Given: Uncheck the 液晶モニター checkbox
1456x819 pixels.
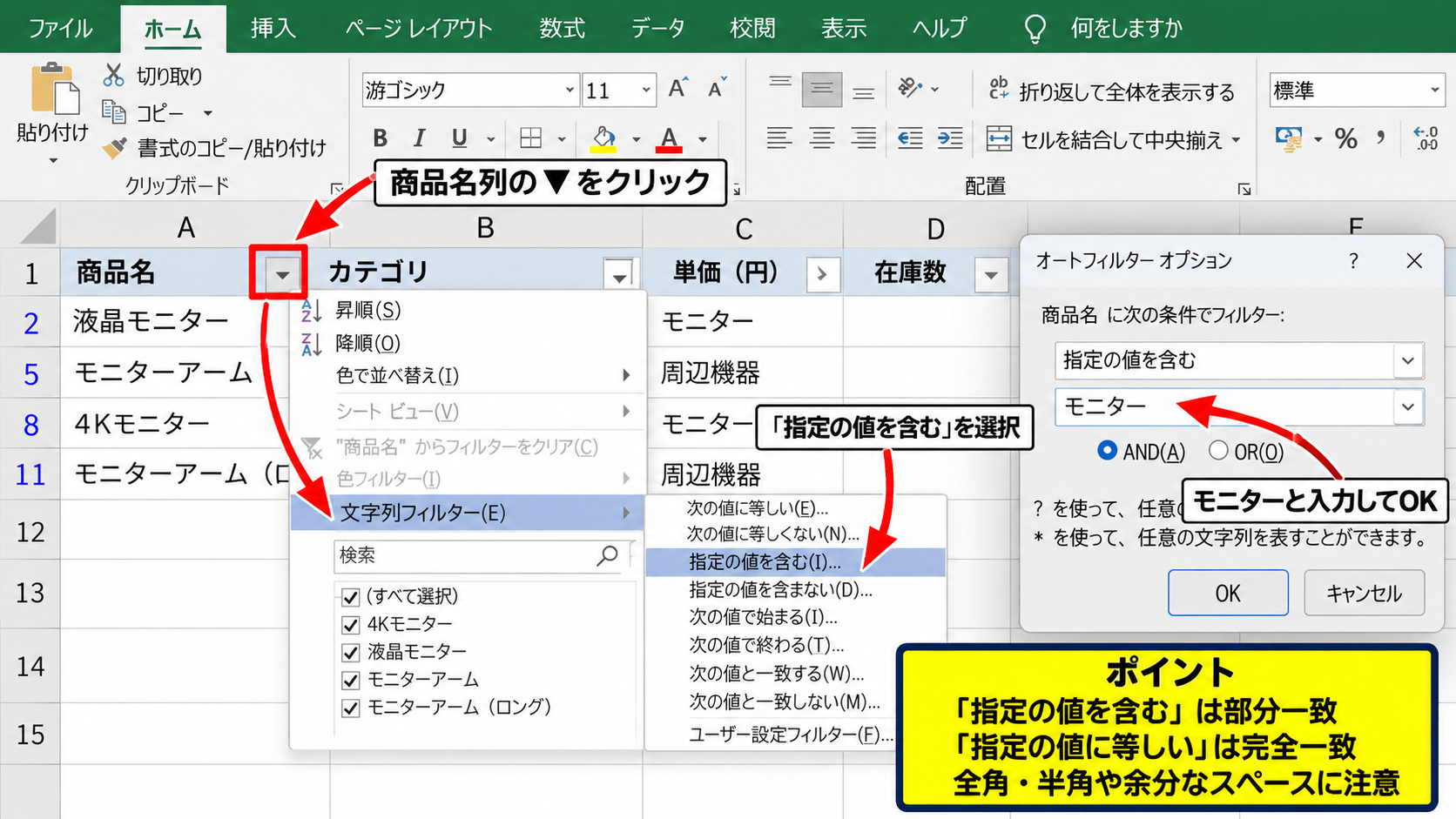Looking at the screenshot, I should point(351,652).
